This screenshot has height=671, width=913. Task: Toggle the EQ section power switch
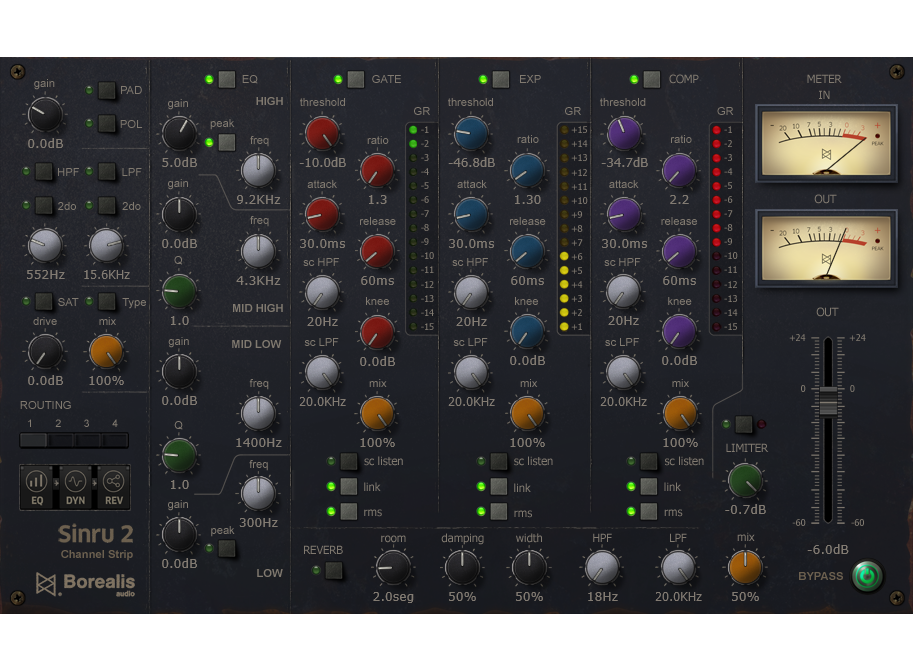pyautogui.click(x=227, y=79)
